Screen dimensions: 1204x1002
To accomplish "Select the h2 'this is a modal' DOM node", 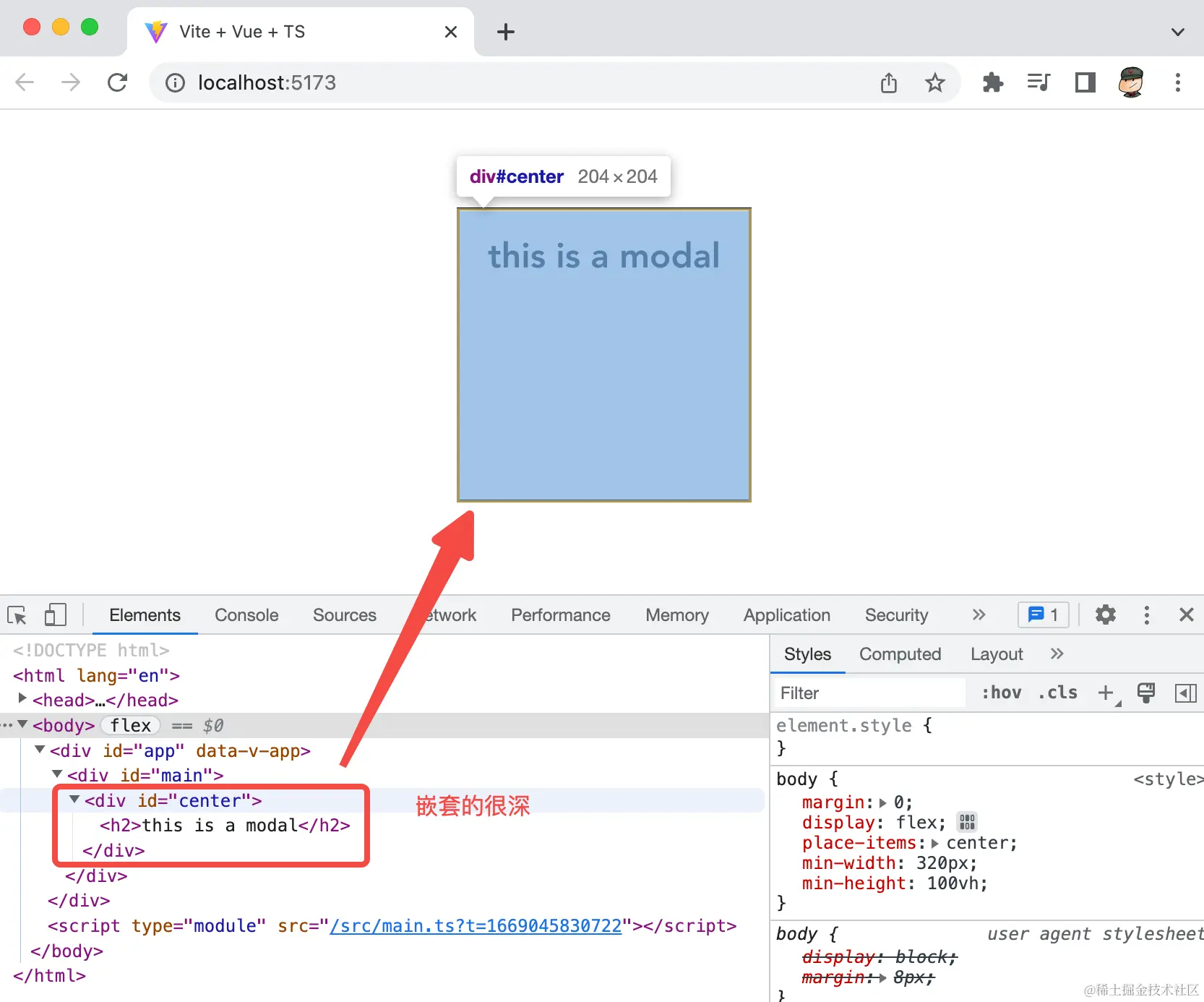I will pyautogui.click(x=225, y=826).
